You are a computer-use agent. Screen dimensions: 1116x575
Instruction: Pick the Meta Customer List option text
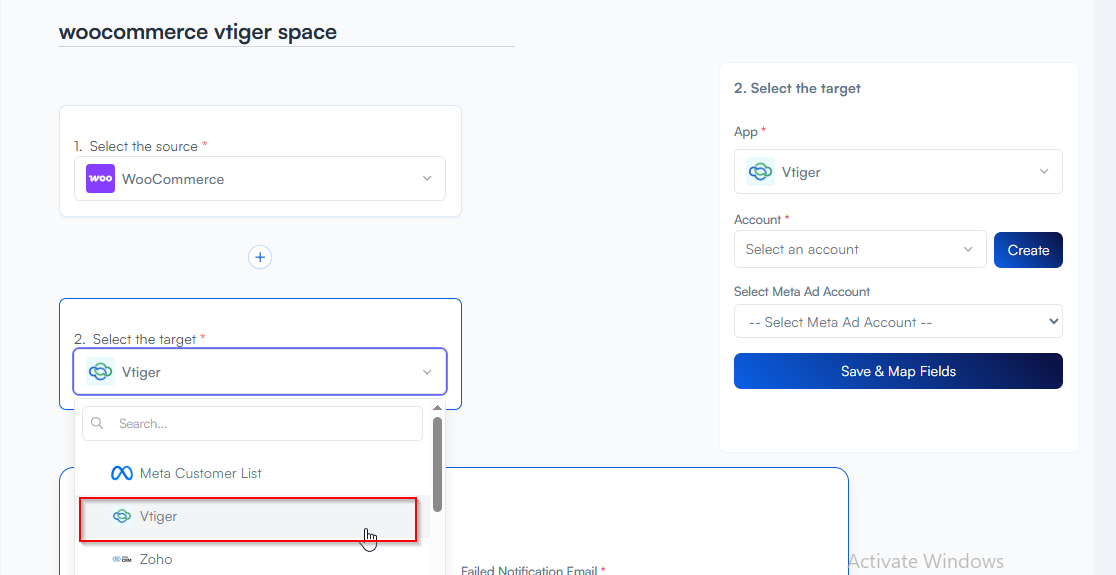pyautogui.click(x=201, y=473)
